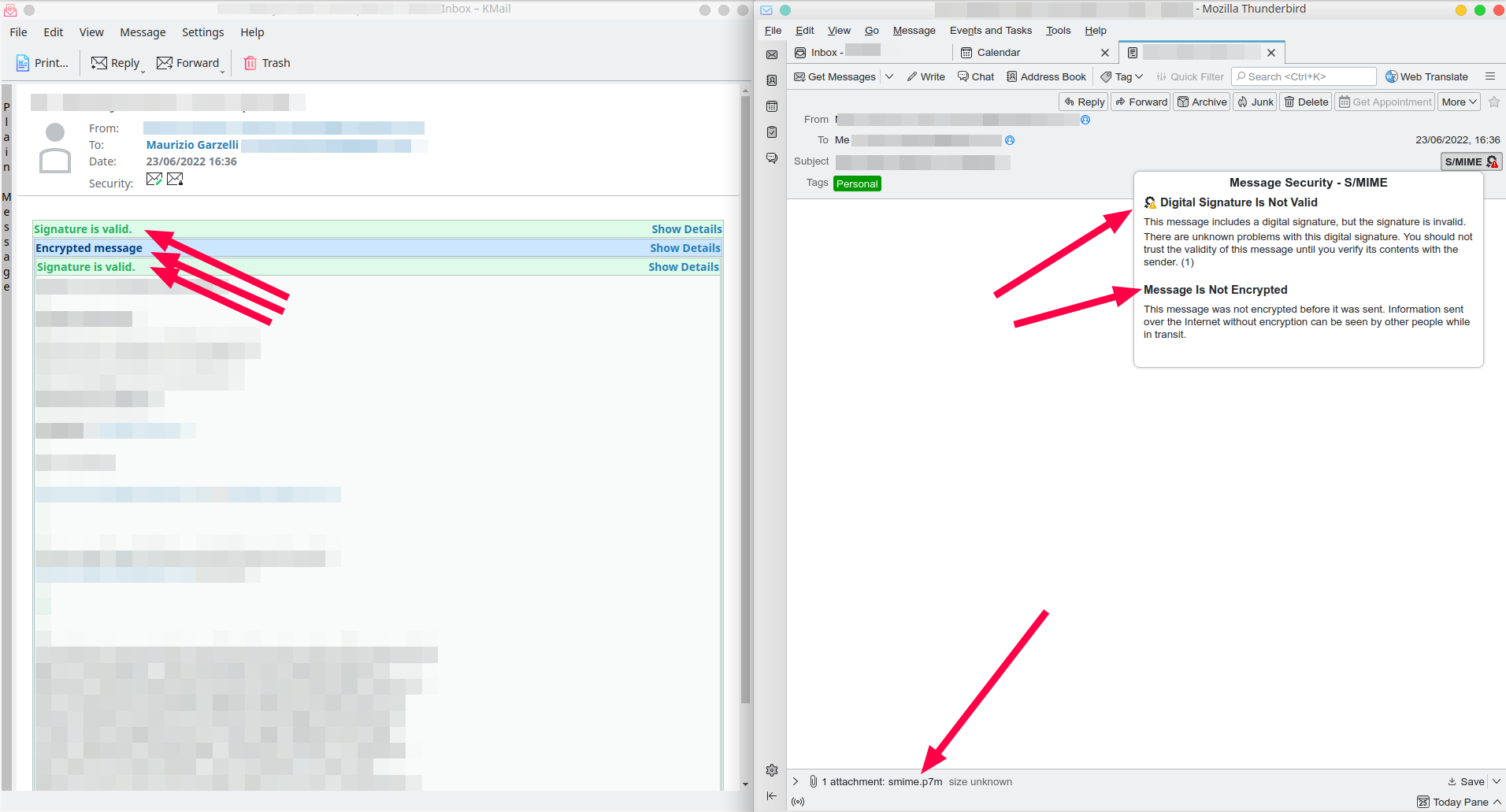Toggle Quick Filter in Thunderbird
This screenshot has height=812, width=1506.
pos(1190,76)
